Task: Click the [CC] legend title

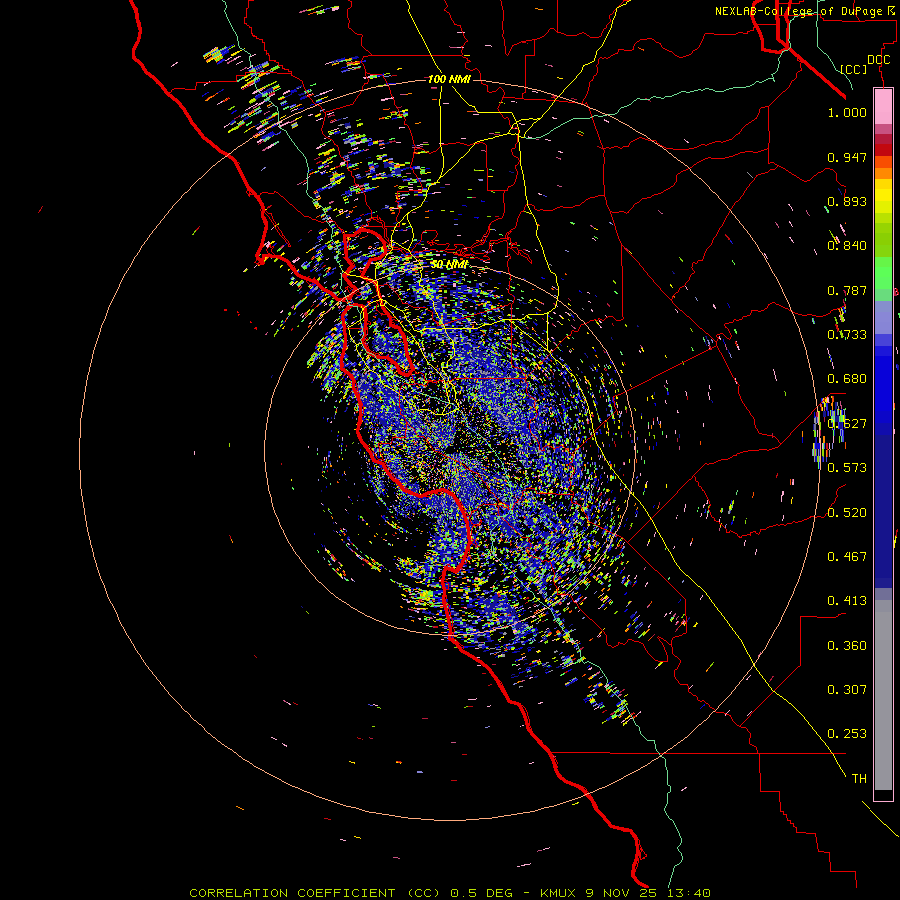Action: point(854,69)
